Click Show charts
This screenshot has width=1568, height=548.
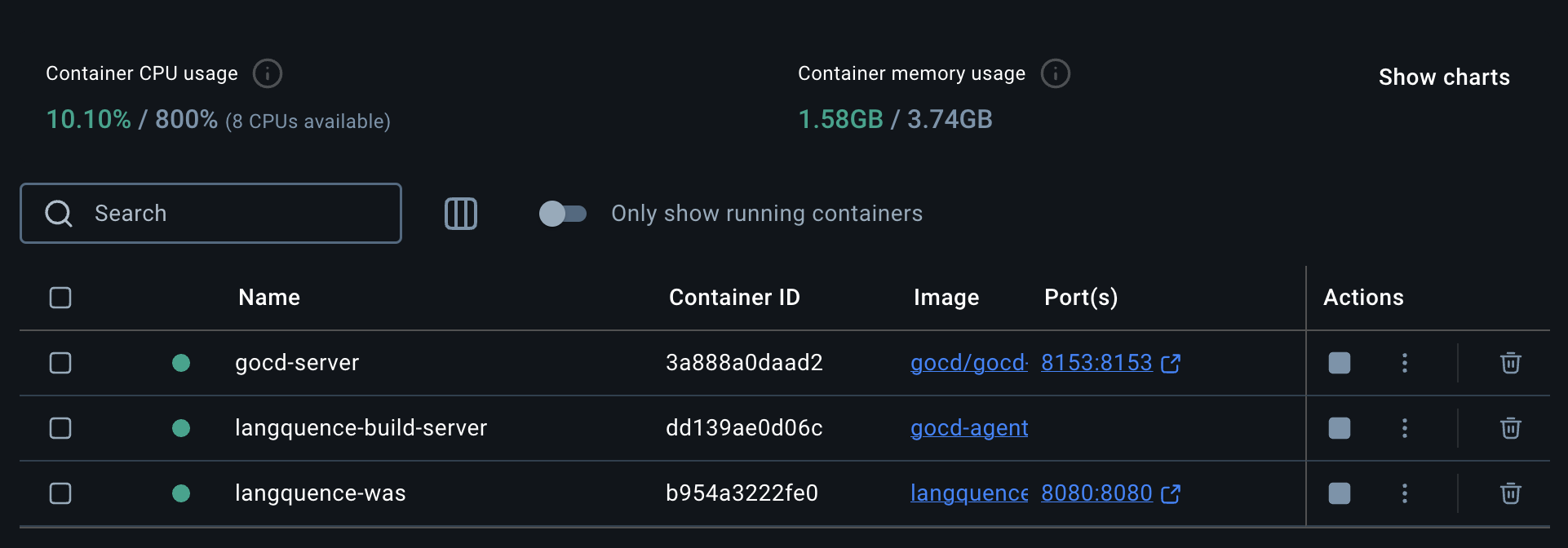click(1444, 77)
